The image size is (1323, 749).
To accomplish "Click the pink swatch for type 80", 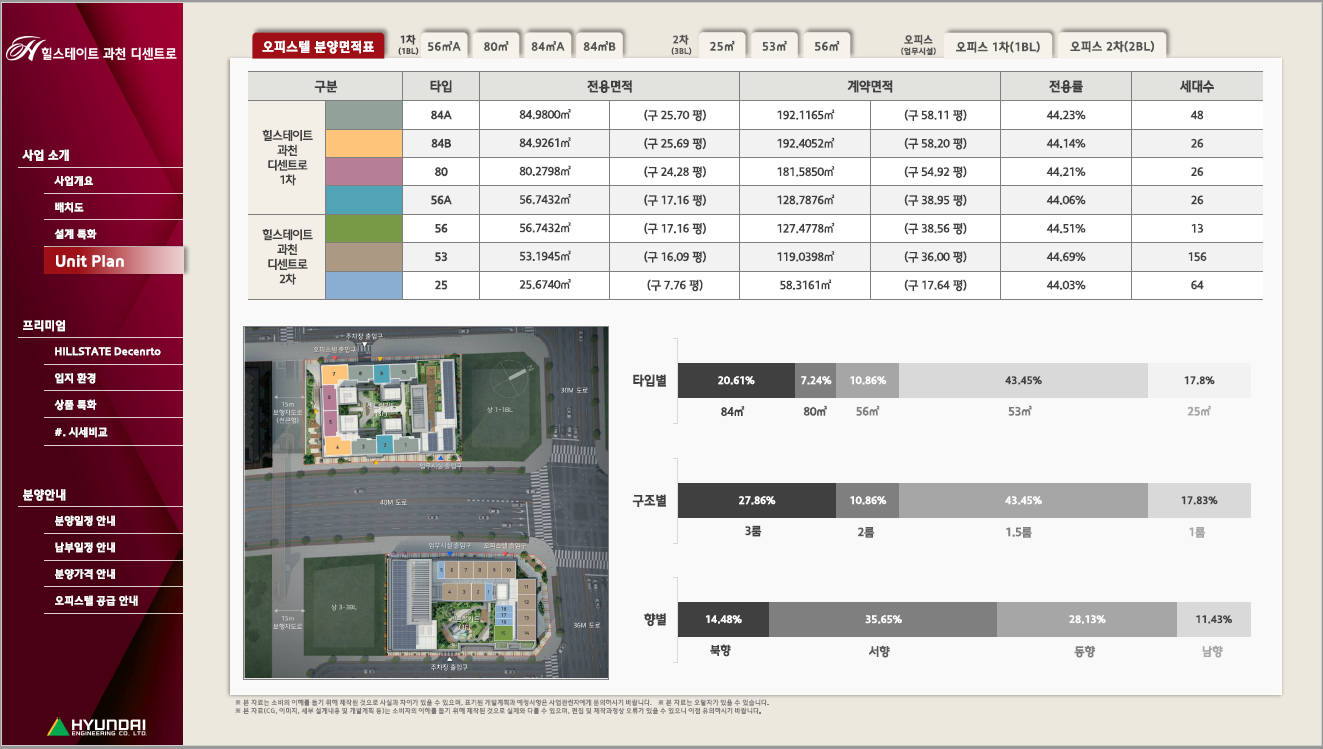I will pos(364,171).
